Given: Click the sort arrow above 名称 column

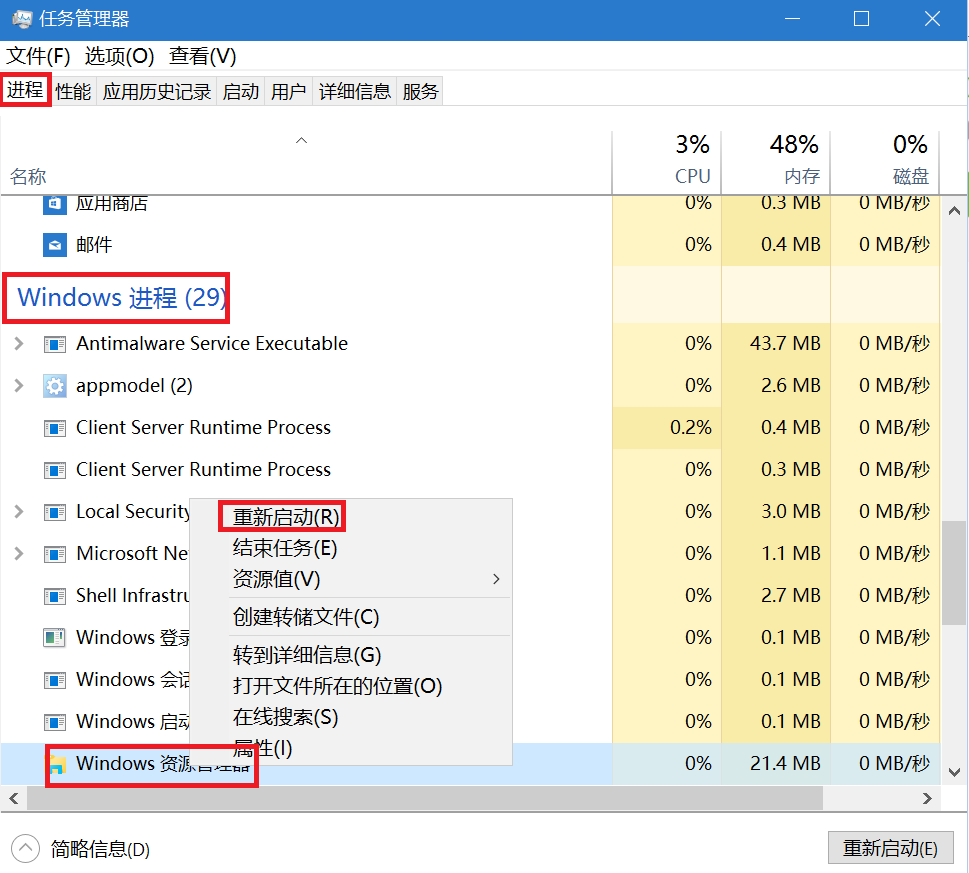Looking at the screenshot, I should [x=302, y=140].
